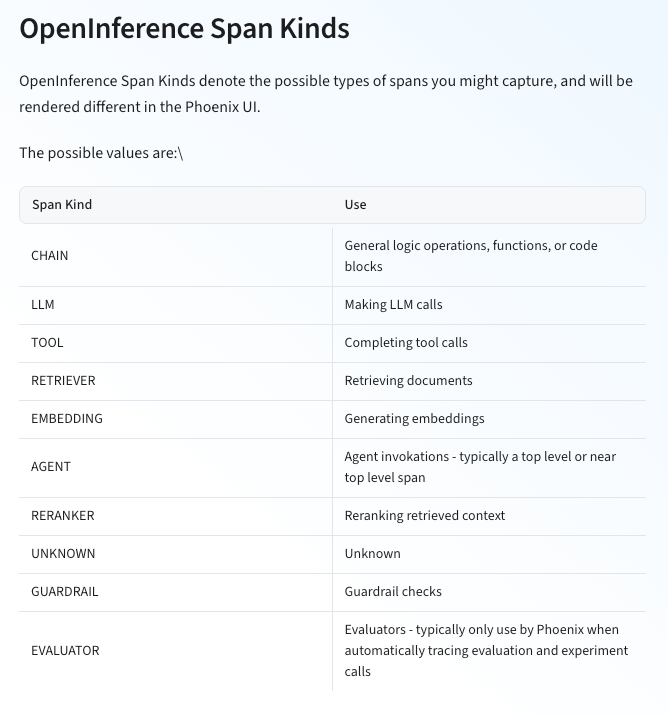Click the EMBEDDING row label

[x=67, y=418]
